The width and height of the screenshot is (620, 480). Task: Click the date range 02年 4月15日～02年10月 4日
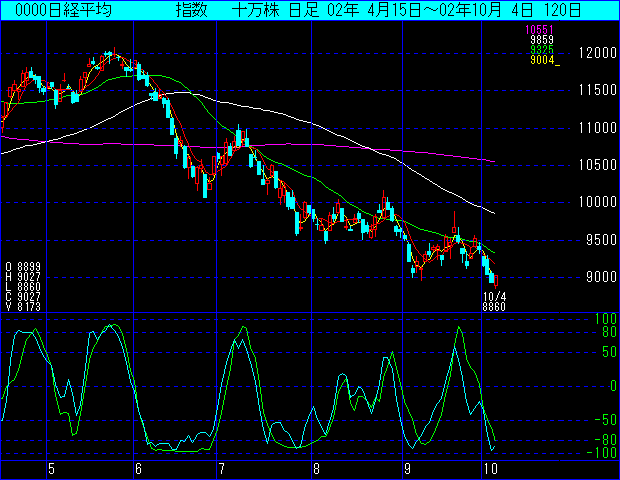[x=430, y=10]
